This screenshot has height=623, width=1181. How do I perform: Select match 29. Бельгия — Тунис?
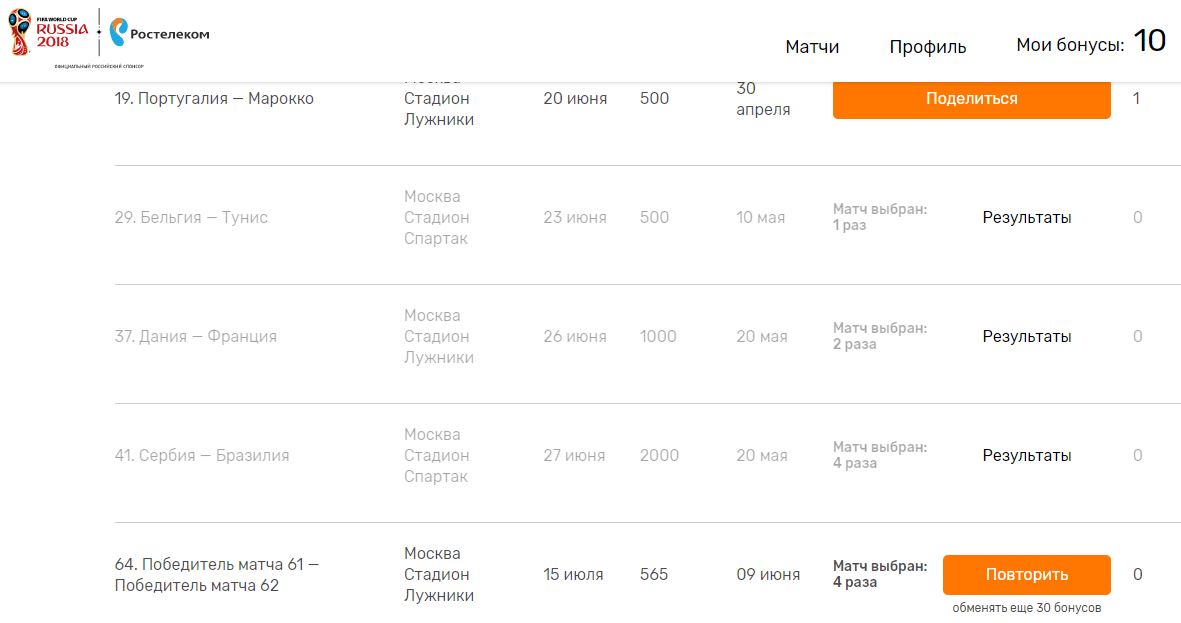(x=191, y=217)
